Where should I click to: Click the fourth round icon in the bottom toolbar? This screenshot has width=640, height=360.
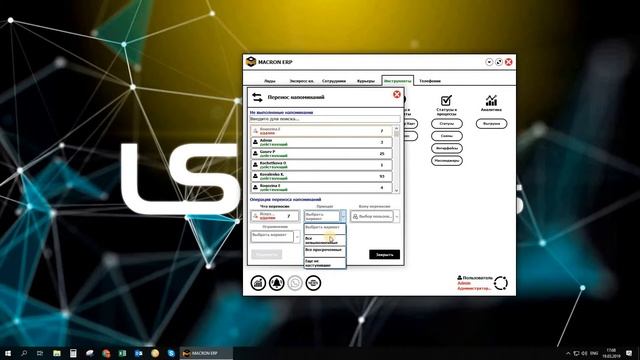tap(313, 283)
